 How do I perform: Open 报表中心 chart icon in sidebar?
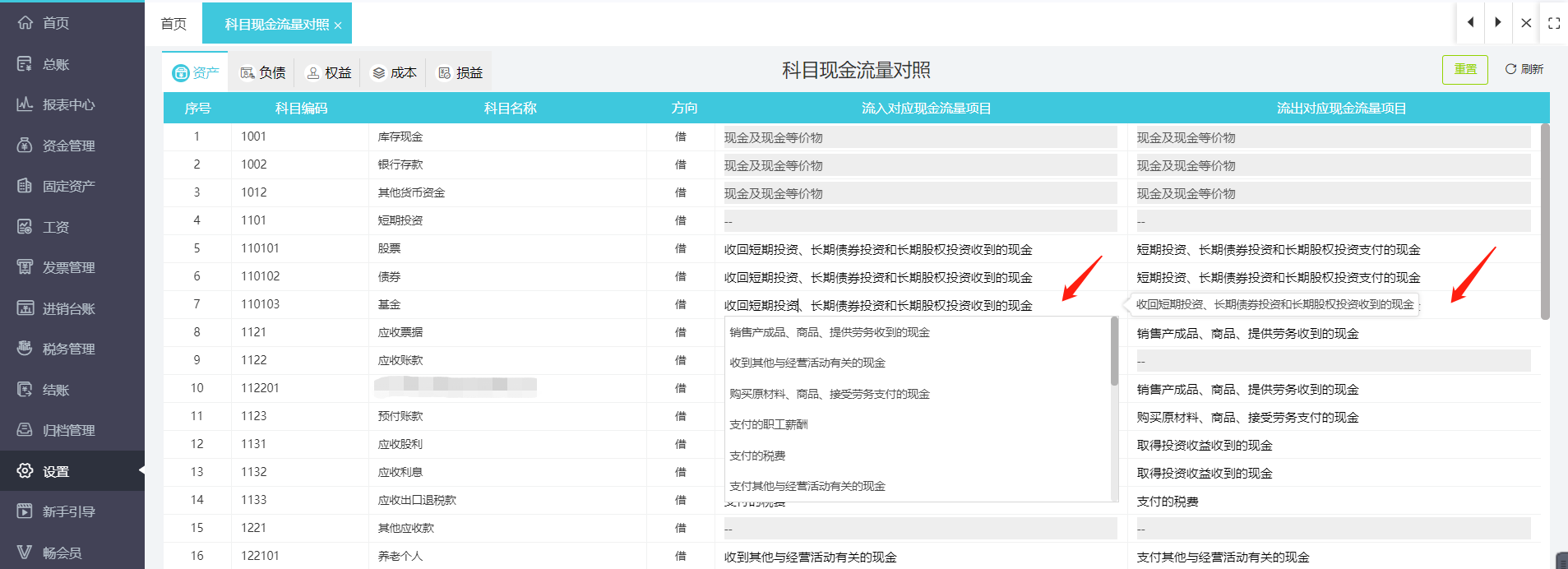pos(25,104)
